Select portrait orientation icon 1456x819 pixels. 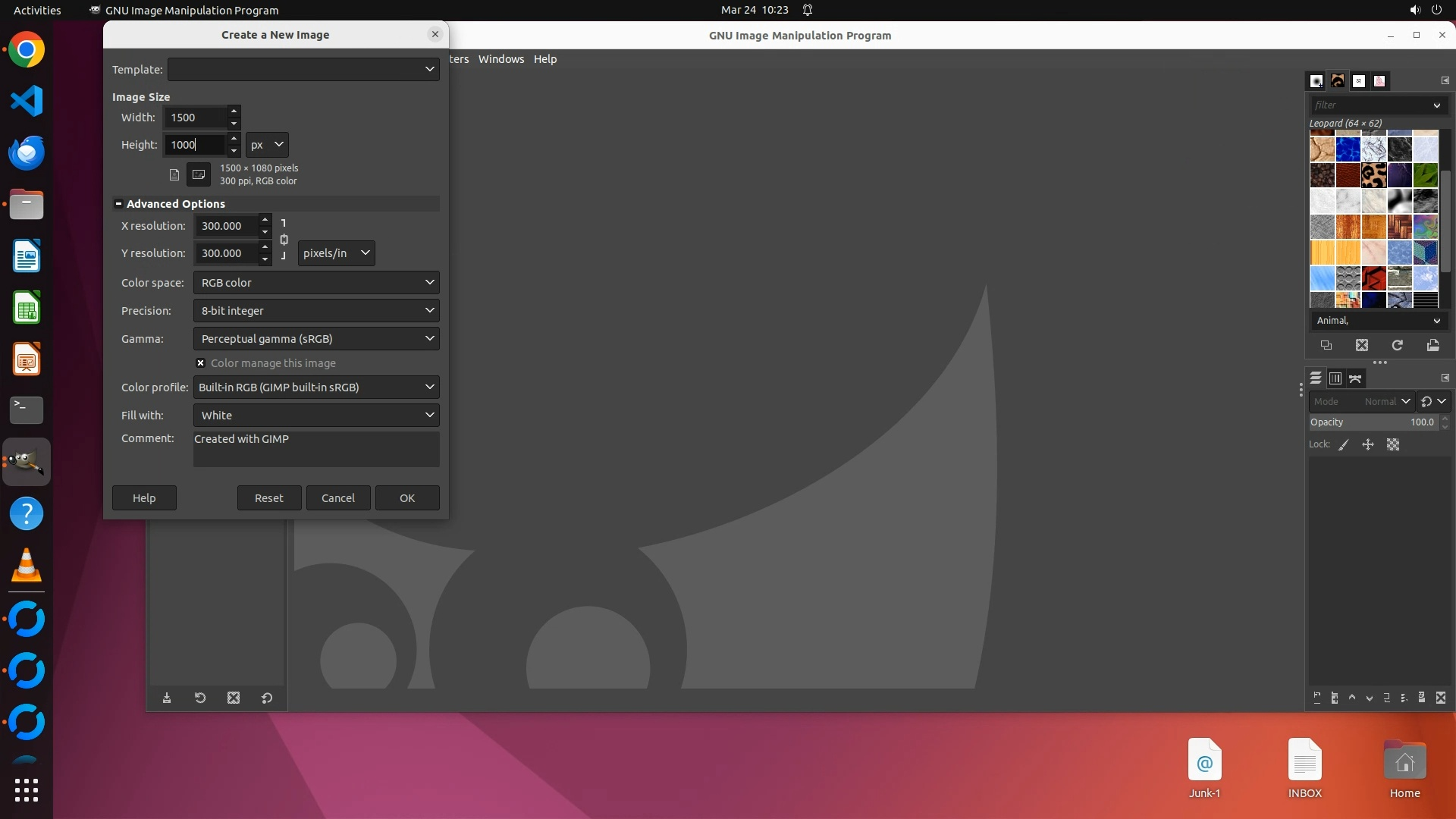pyautogui.click(x=174, y=174)
